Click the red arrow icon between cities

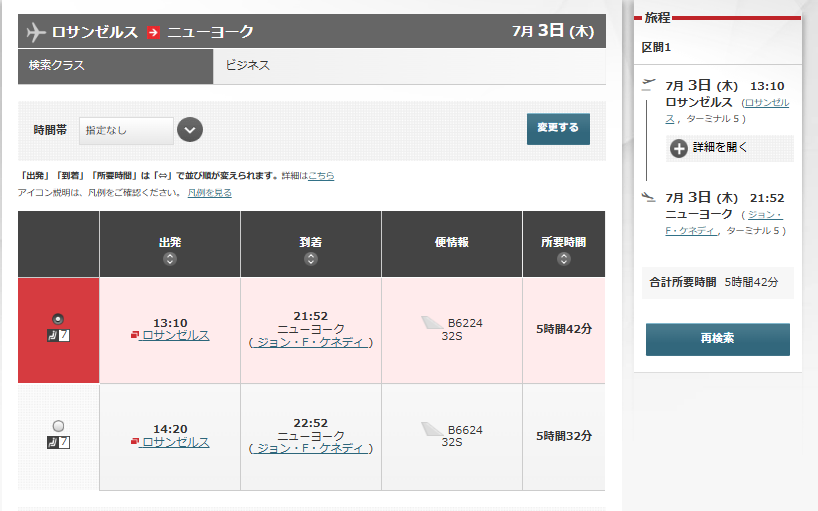[x=153, y=32]
